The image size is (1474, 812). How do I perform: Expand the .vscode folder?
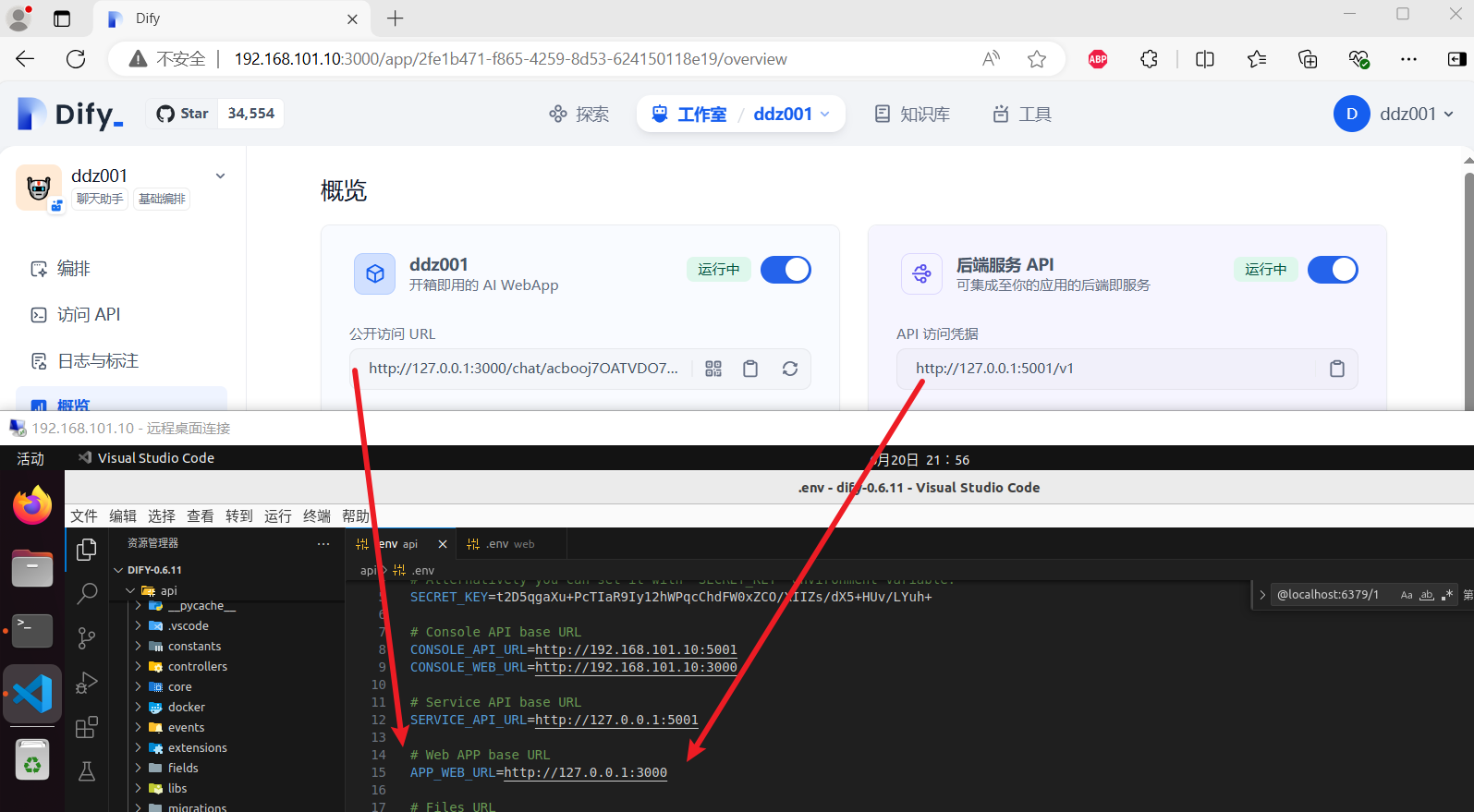coord(226,626)
